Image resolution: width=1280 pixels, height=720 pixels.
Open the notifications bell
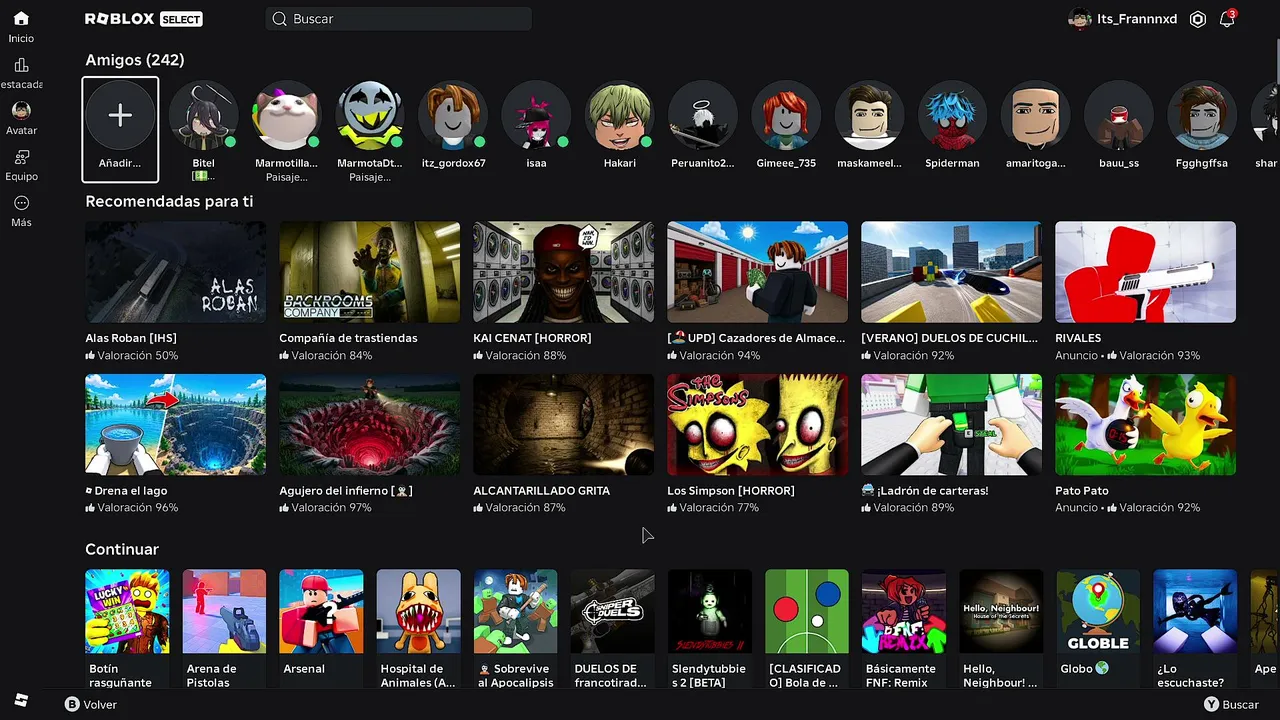click(x=1227, y=19)
